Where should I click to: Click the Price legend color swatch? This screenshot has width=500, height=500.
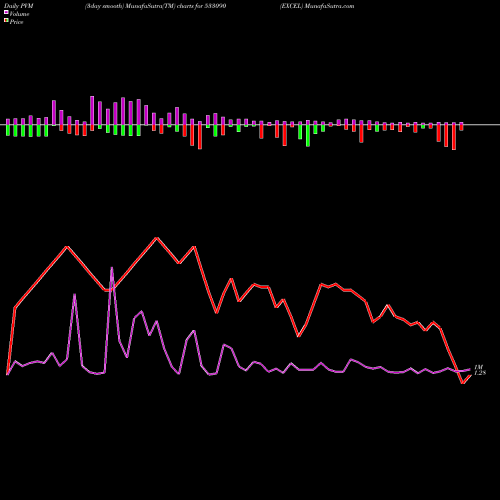pos(6,20)
